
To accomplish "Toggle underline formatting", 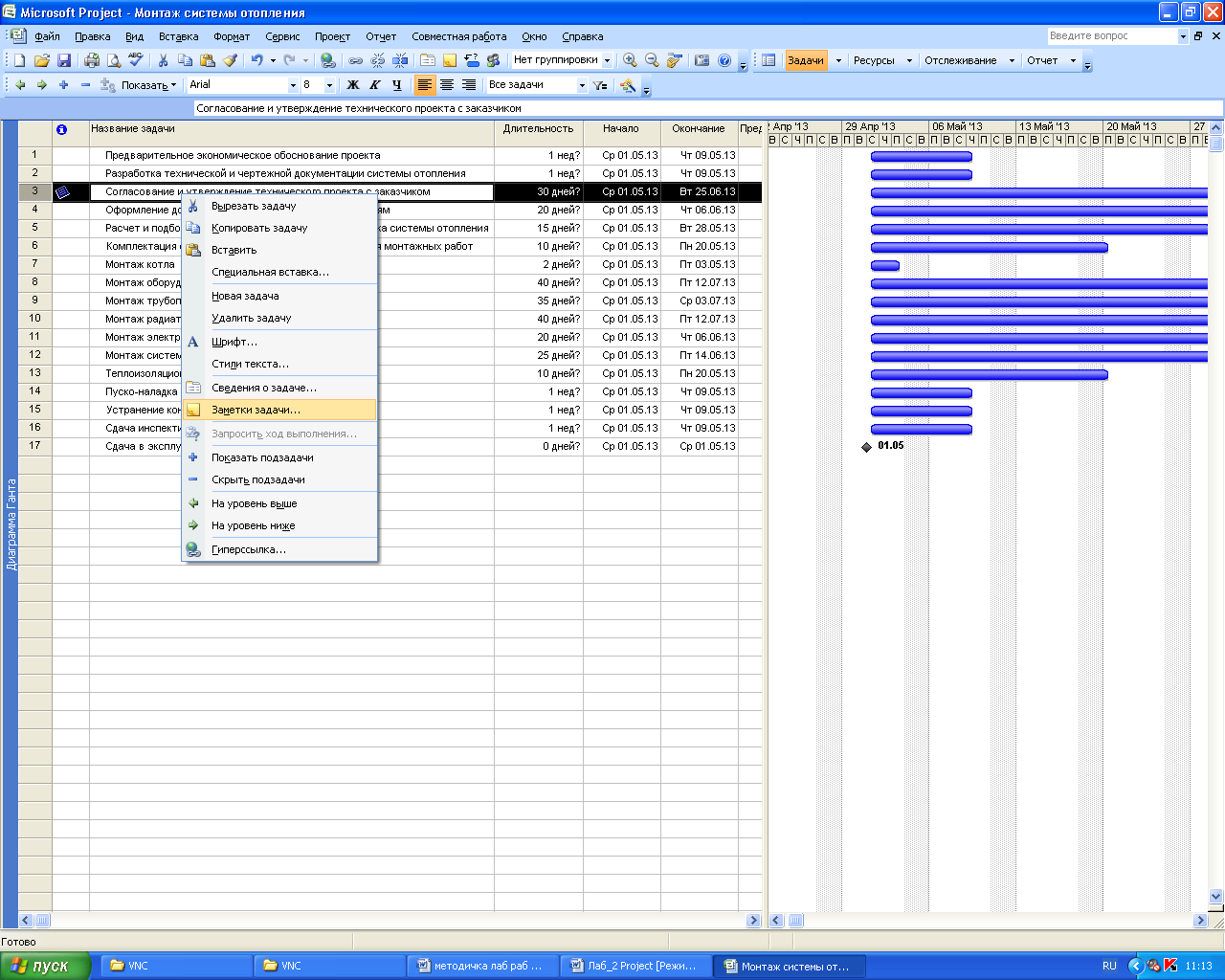I will 397,85.
